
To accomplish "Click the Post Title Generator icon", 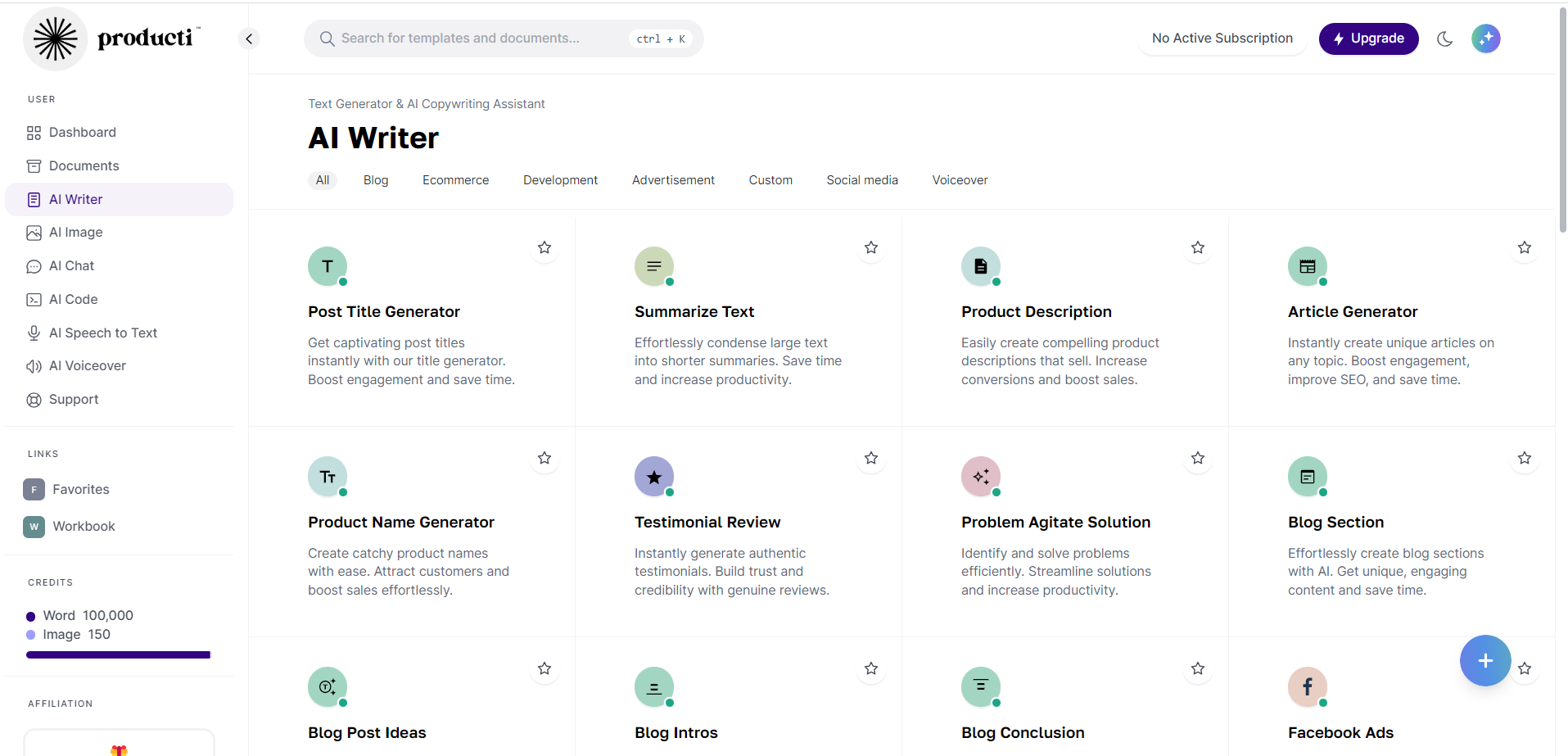I will pos(327,266).
